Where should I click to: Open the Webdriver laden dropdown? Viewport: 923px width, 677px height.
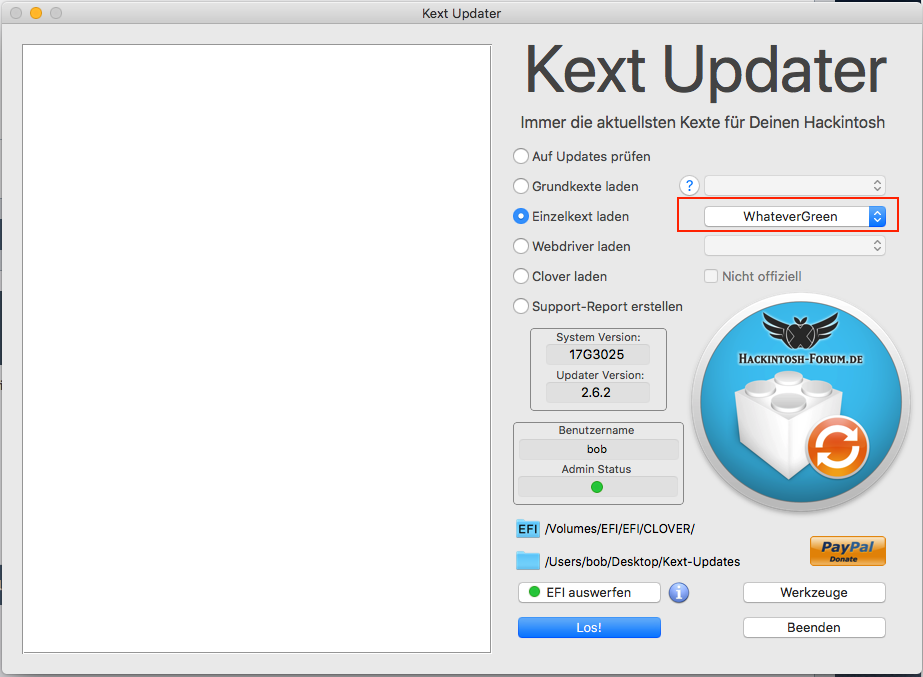[x=795, y=245]
